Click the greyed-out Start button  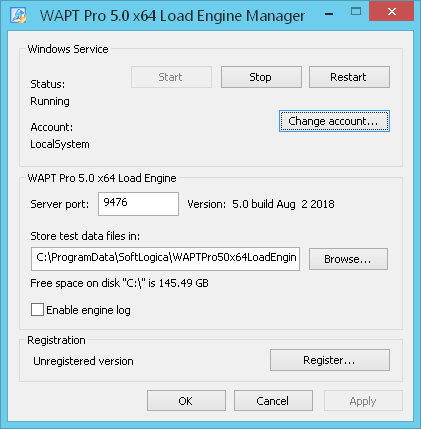[x=171, y=77]
